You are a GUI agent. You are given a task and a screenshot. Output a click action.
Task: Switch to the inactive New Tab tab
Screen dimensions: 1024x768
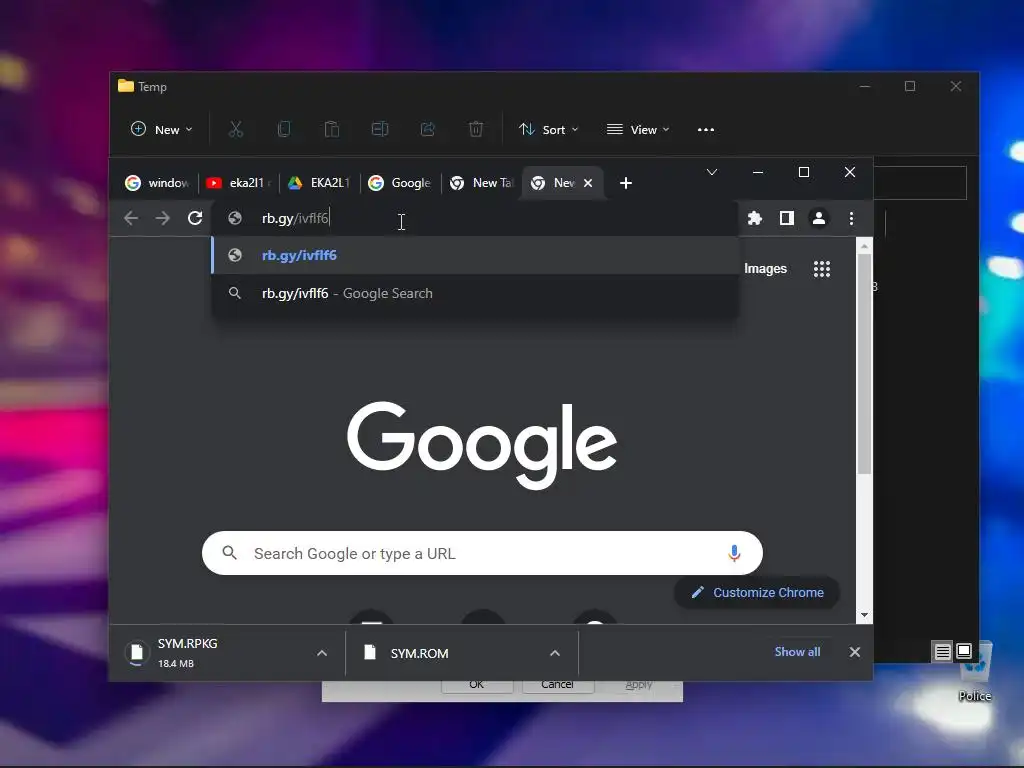[482, 183]
